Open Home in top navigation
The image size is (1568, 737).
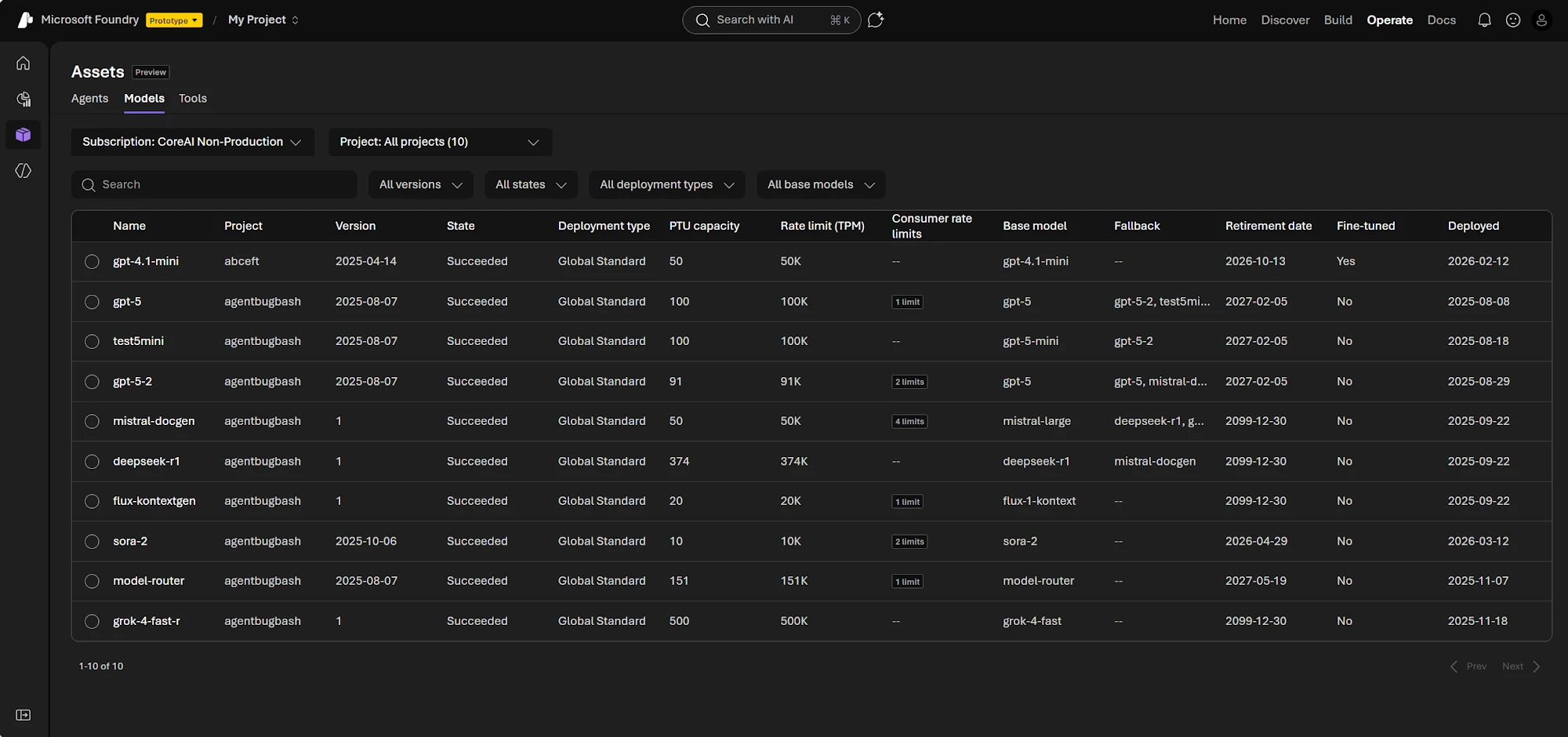click(1229, 20)
